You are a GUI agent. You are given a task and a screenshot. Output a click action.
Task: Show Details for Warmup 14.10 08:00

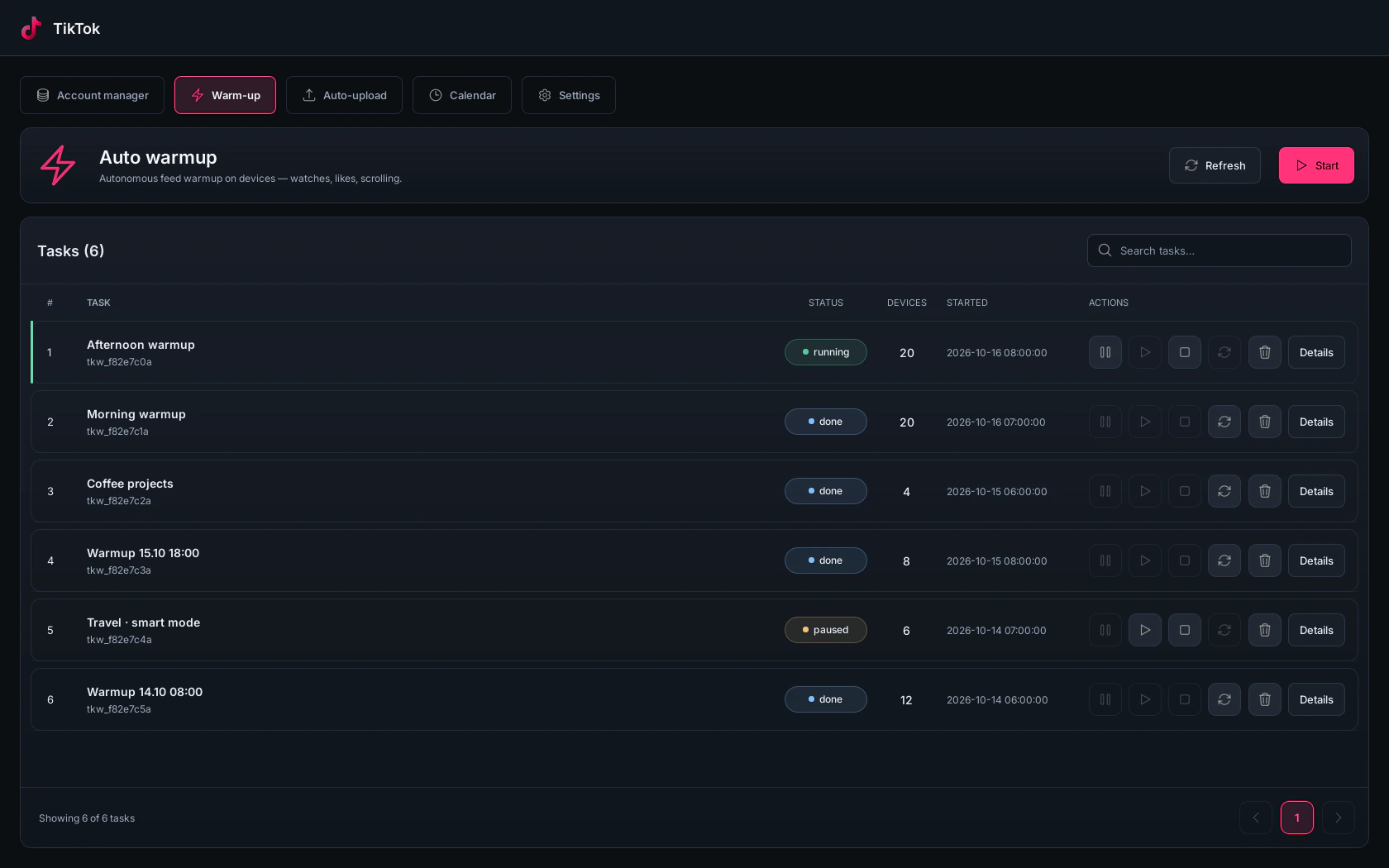click(x=1316, y=699)
